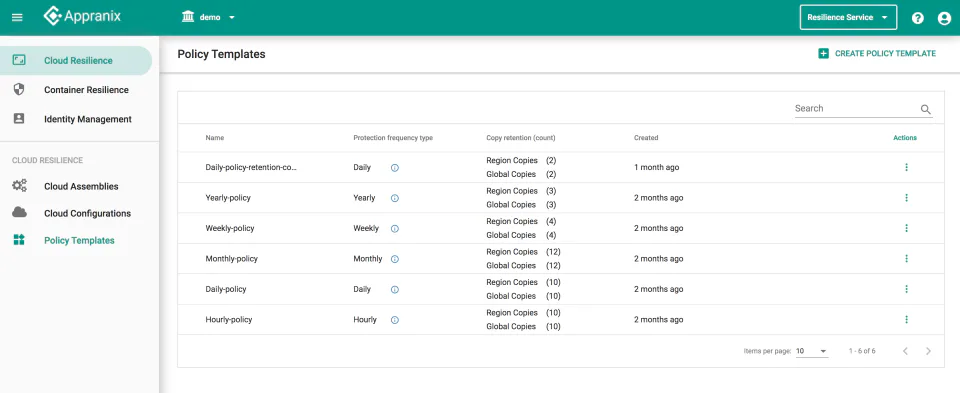The width and height of the screenshot is (960, 393).
Task: Click the Cloud Assemblies gears icon
Action: pos(19,185)
